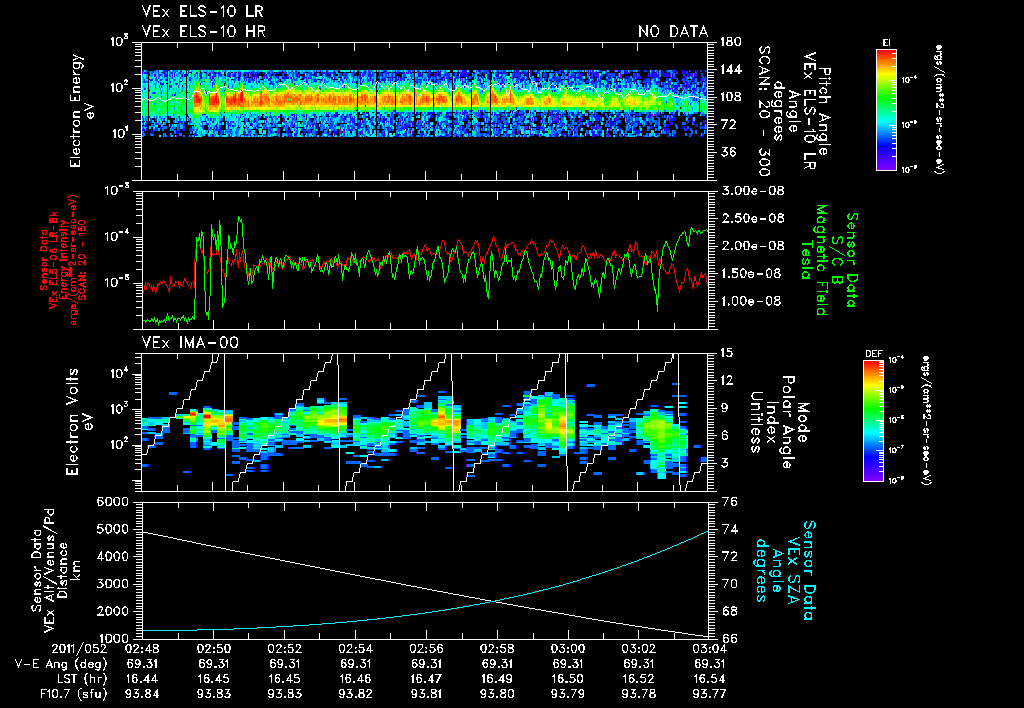Click the VEx IMA-00 panel title

(190, 343)
